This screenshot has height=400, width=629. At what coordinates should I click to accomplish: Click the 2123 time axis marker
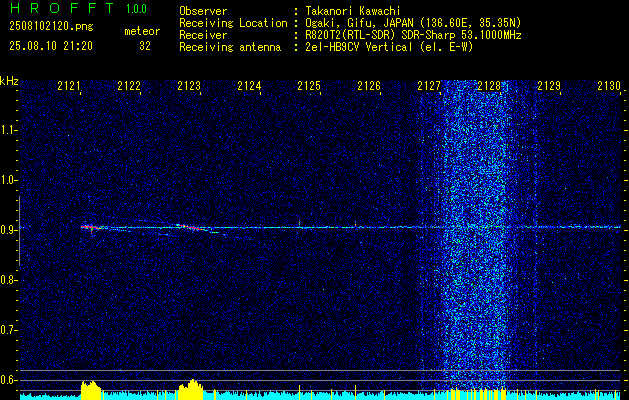[189, 85]
